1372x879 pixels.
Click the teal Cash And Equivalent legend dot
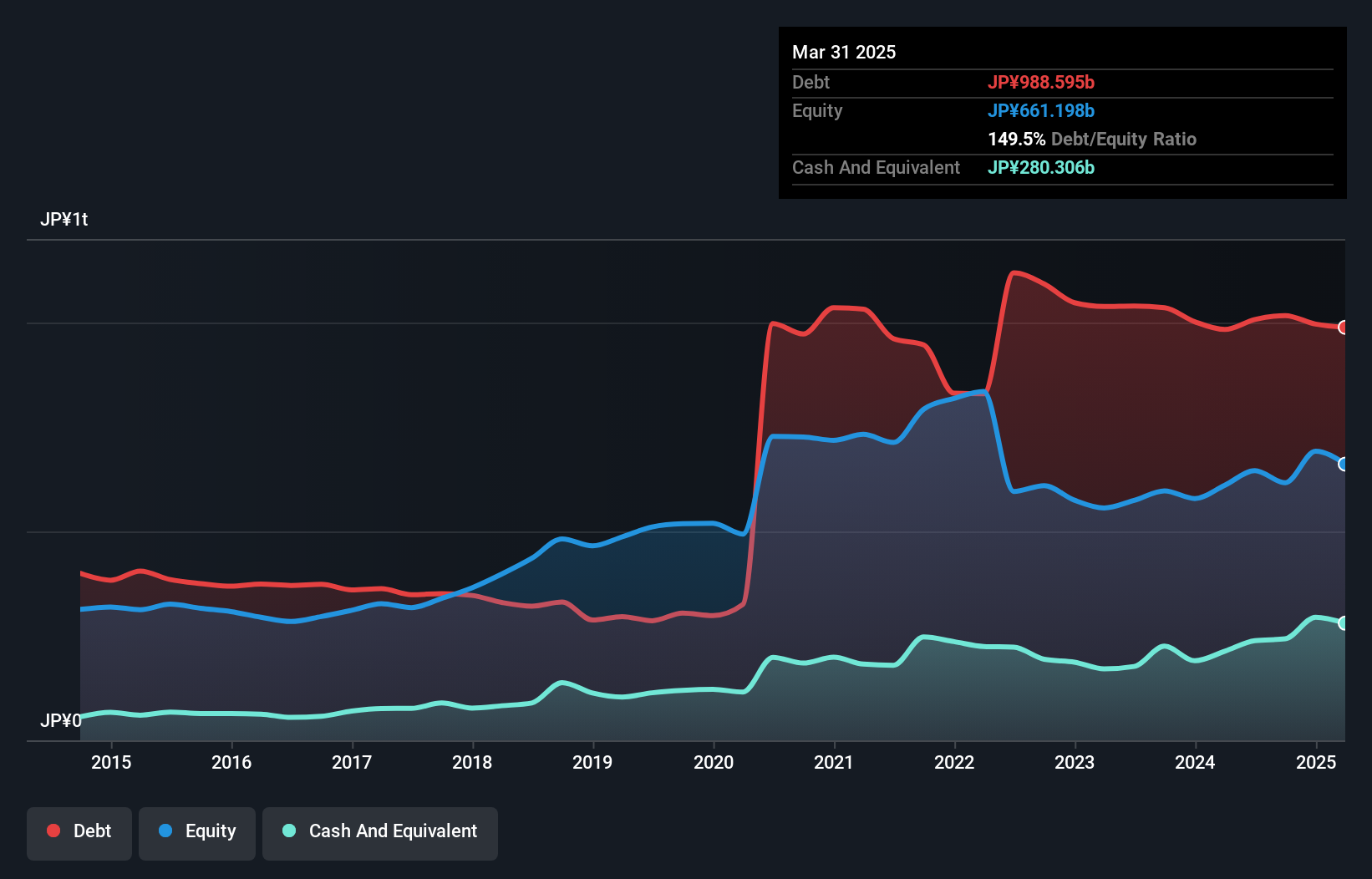[289, 831]
